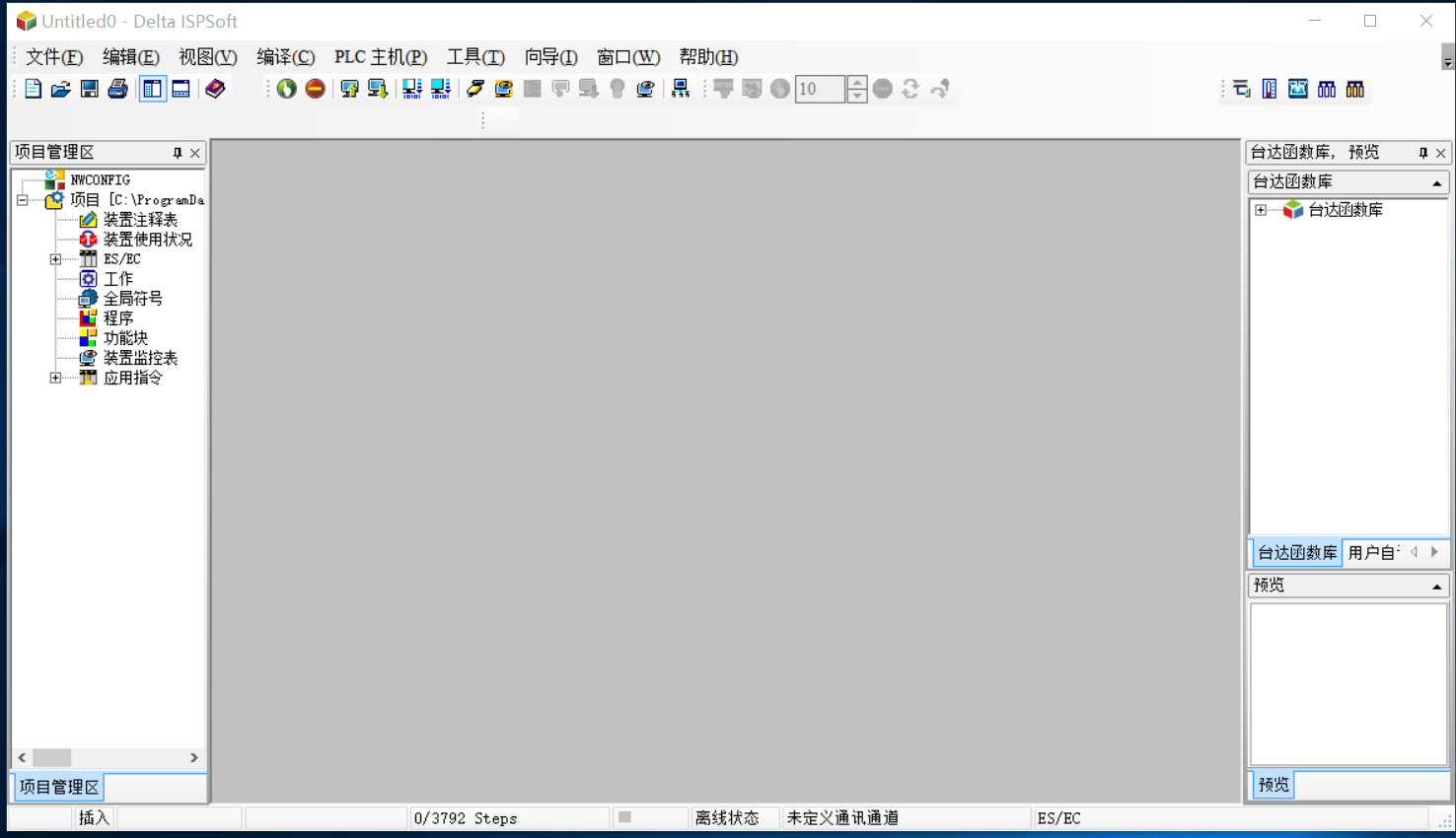The image size is (1456, 838).
Task: Select 装置监控表 in the project tree
Action: pyautogui.click(x=140, y=358)
